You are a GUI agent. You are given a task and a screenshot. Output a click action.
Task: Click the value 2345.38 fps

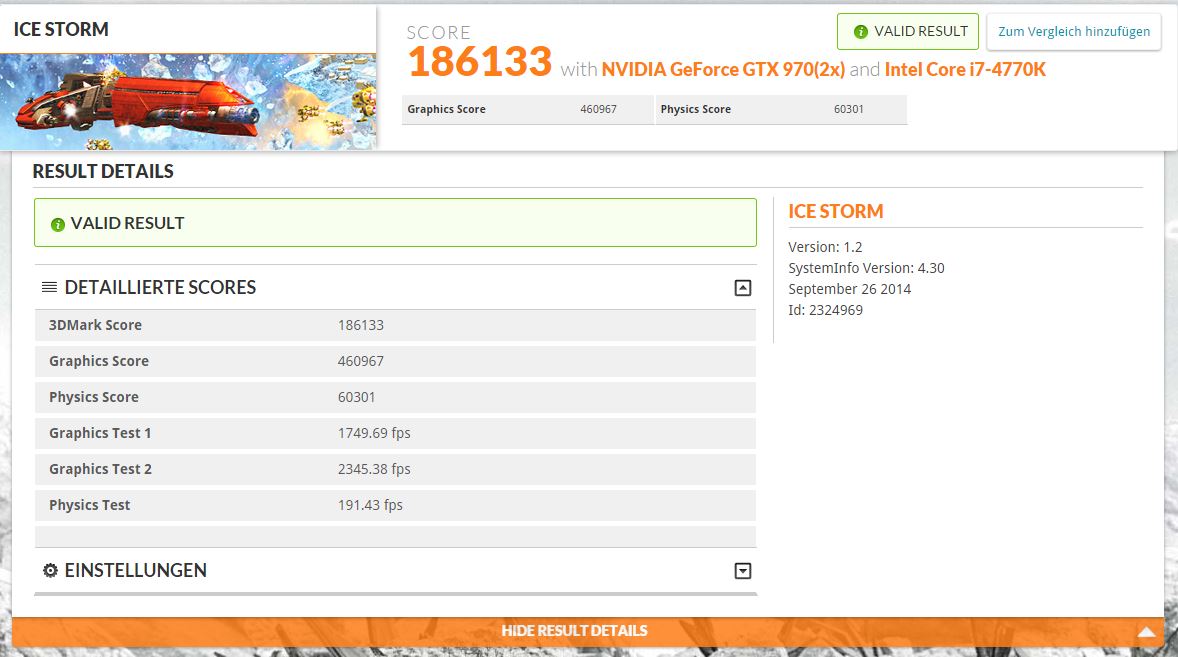point(374,469)
